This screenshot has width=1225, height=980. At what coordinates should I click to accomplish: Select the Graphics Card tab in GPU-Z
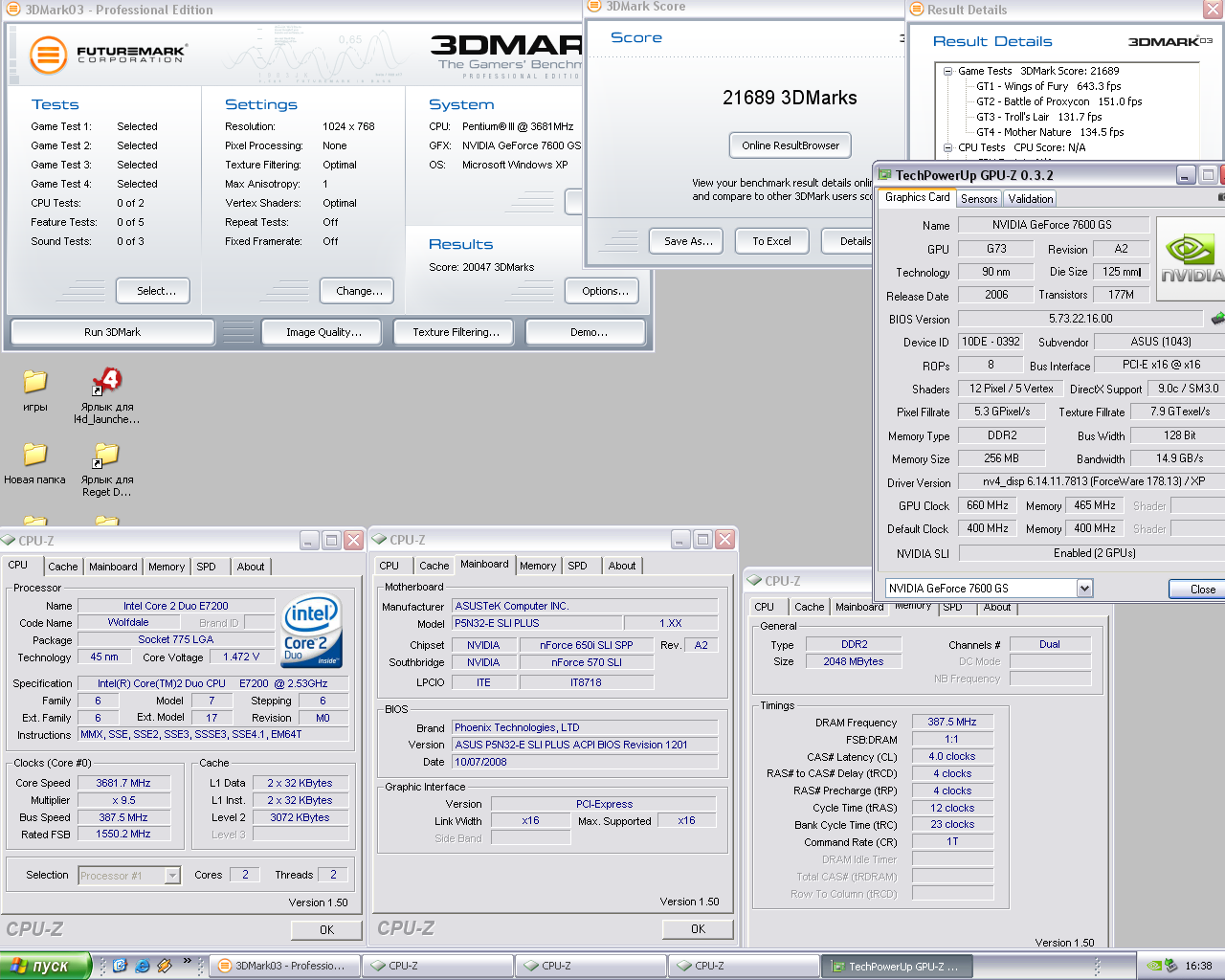pos(918,197)
